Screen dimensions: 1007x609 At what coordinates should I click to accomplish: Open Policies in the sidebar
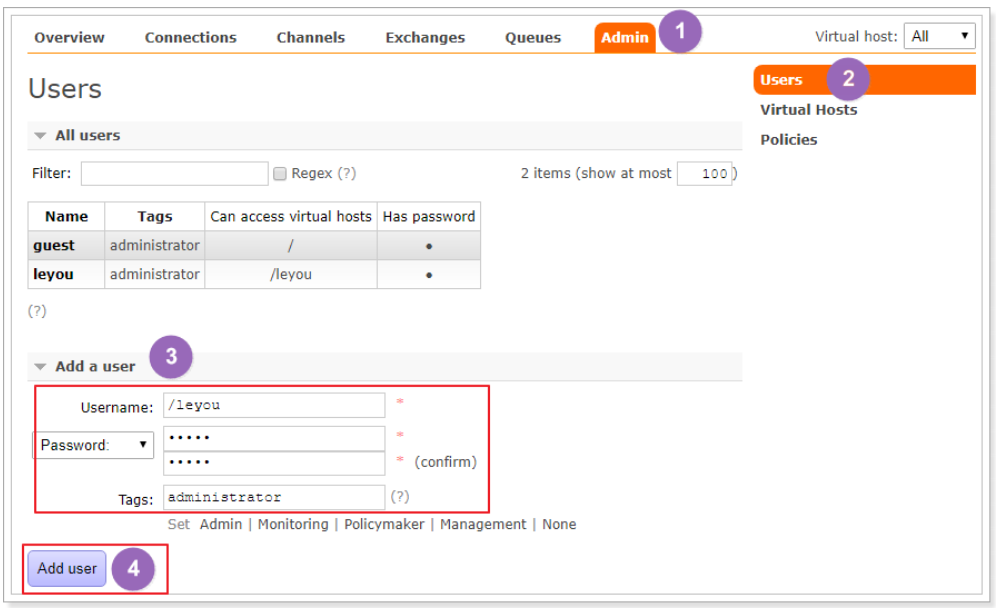tap(788, 140)
